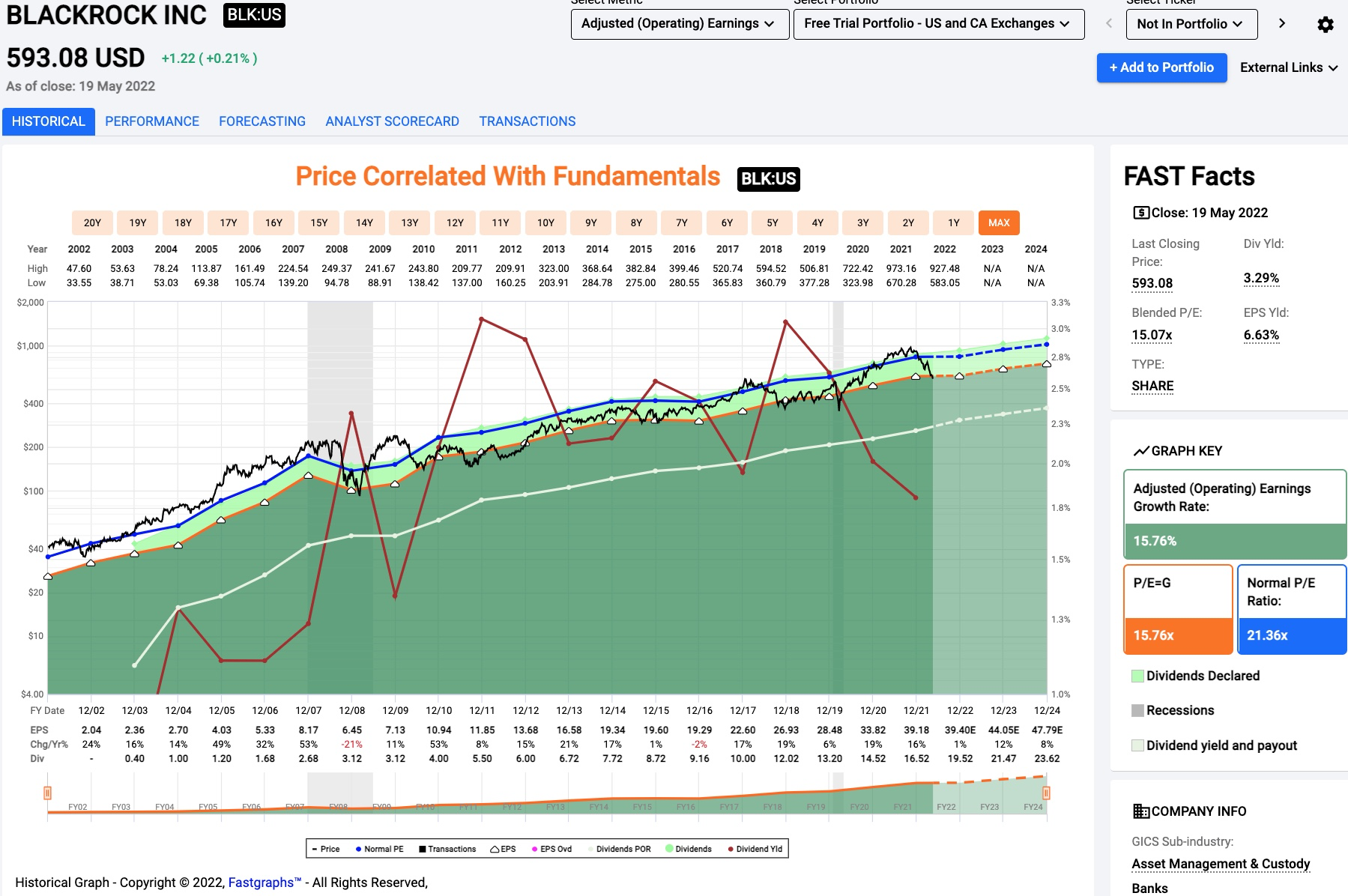Viewport: 1348px width, 896px height.
Task: Click the Add to Portfolio button
Action: [x=1161, y=67]
